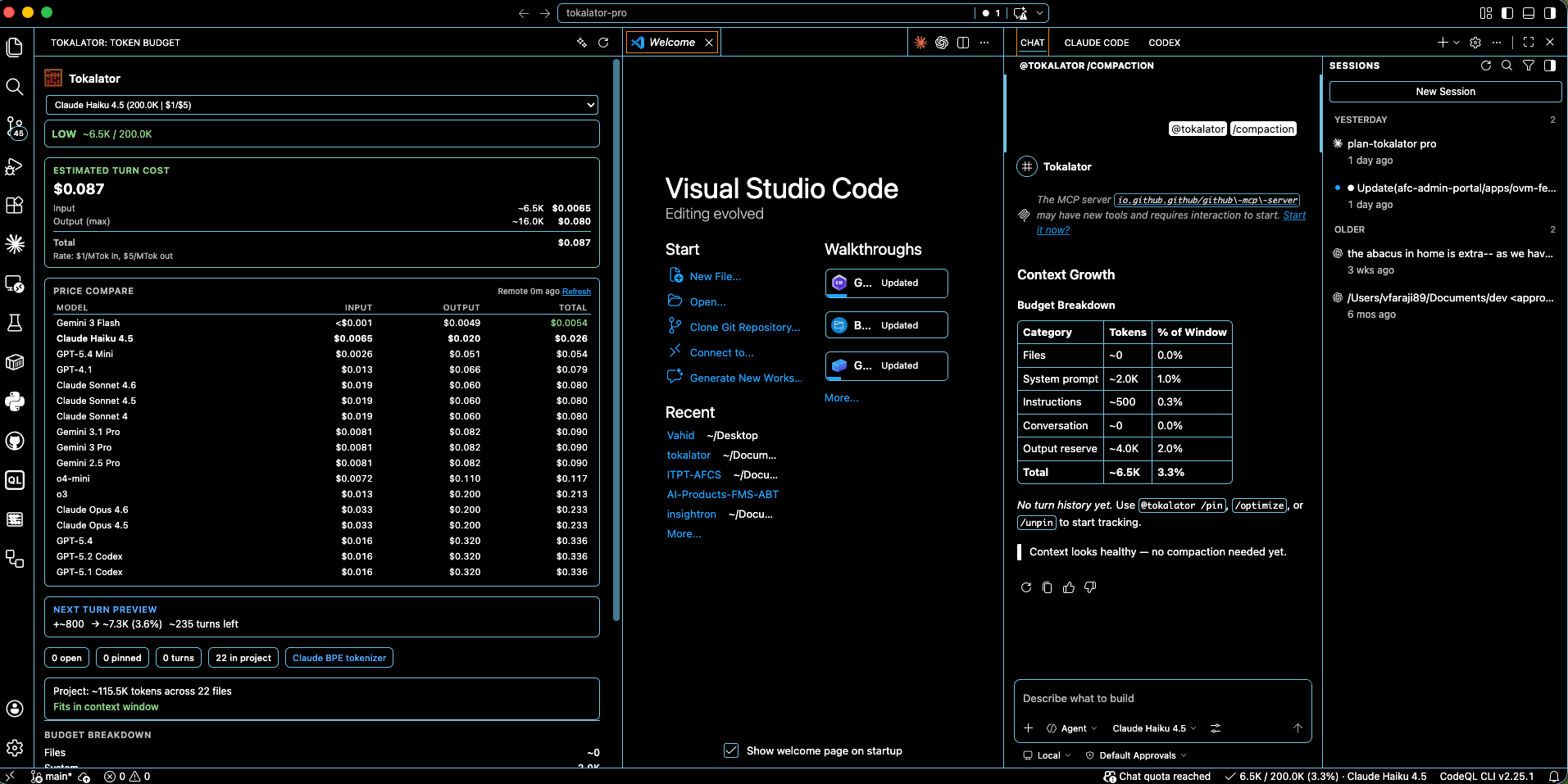Give thumbs down to Tokalator response
1568x784 pixels.
coord(1090,587)
